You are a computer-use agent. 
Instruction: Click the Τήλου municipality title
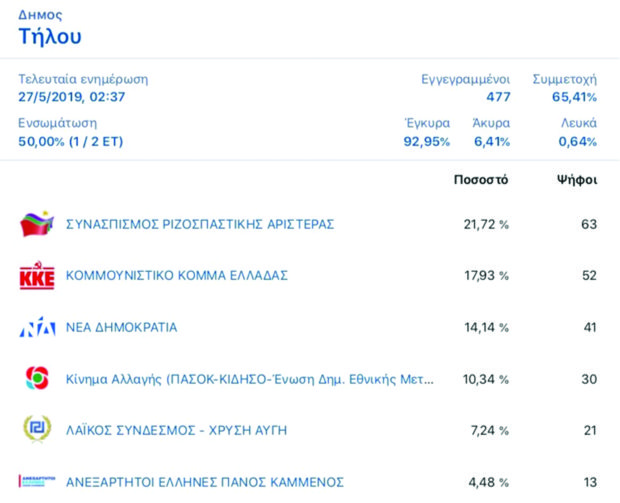point(50,37)
